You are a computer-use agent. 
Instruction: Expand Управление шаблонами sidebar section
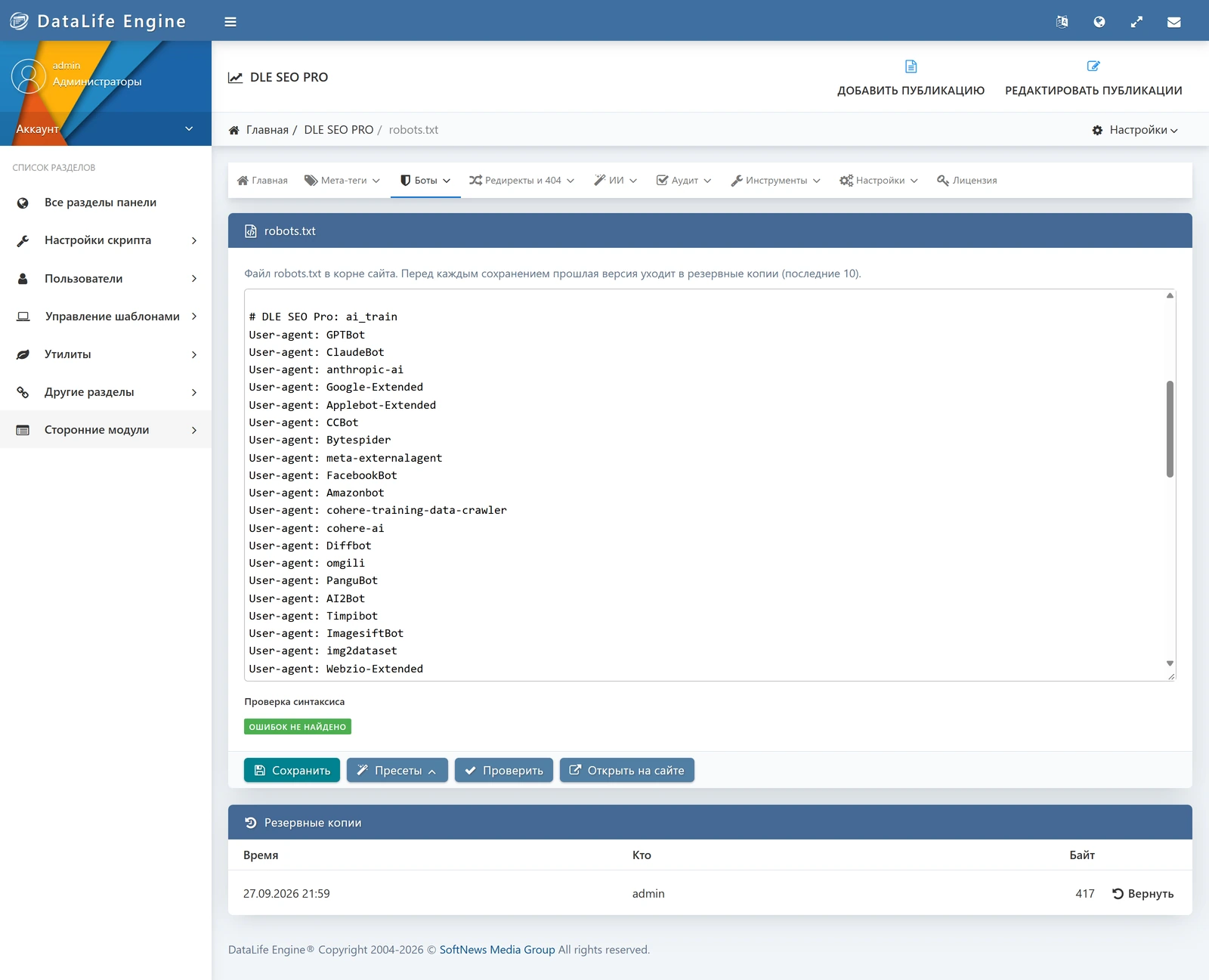[106, 316]
